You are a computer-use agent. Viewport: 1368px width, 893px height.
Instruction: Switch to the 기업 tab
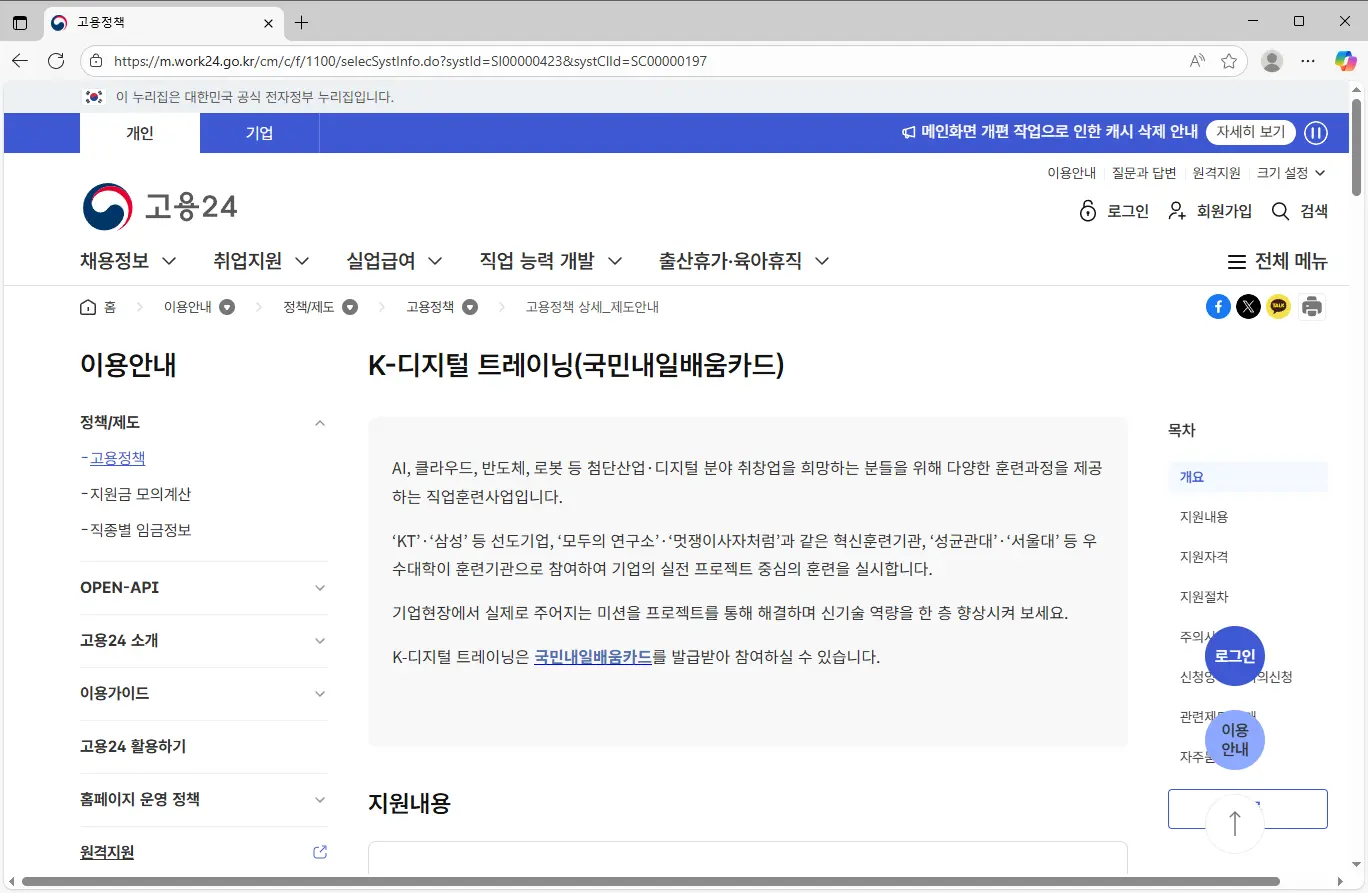[x=258, y=132]
